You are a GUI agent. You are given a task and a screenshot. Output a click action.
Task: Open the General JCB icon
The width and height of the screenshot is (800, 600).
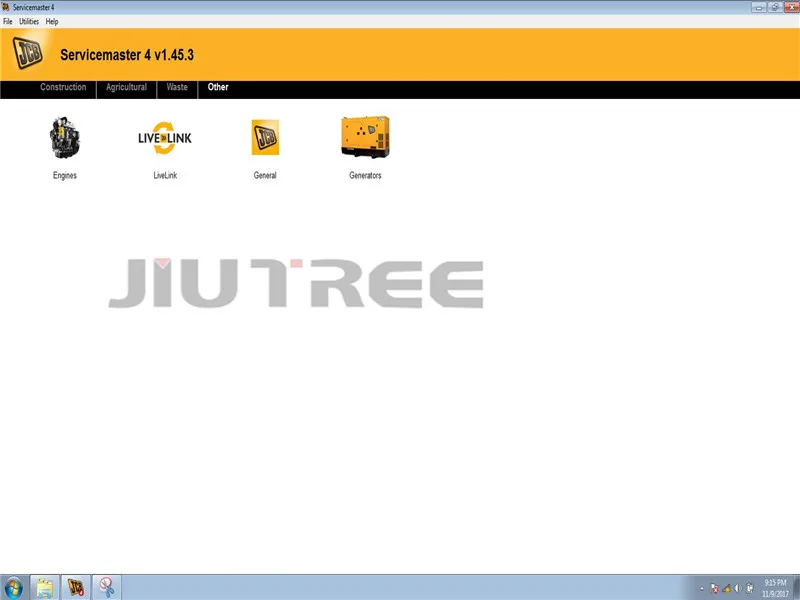(x=265, y=137)
